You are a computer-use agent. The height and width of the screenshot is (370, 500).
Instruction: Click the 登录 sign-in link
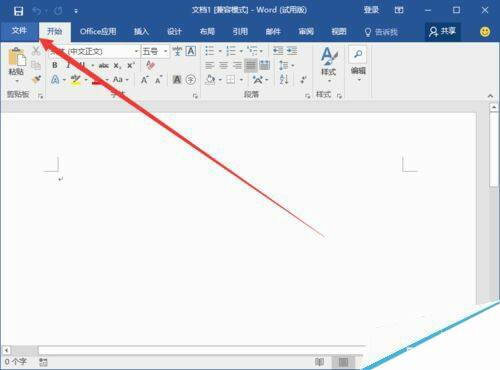371,10
